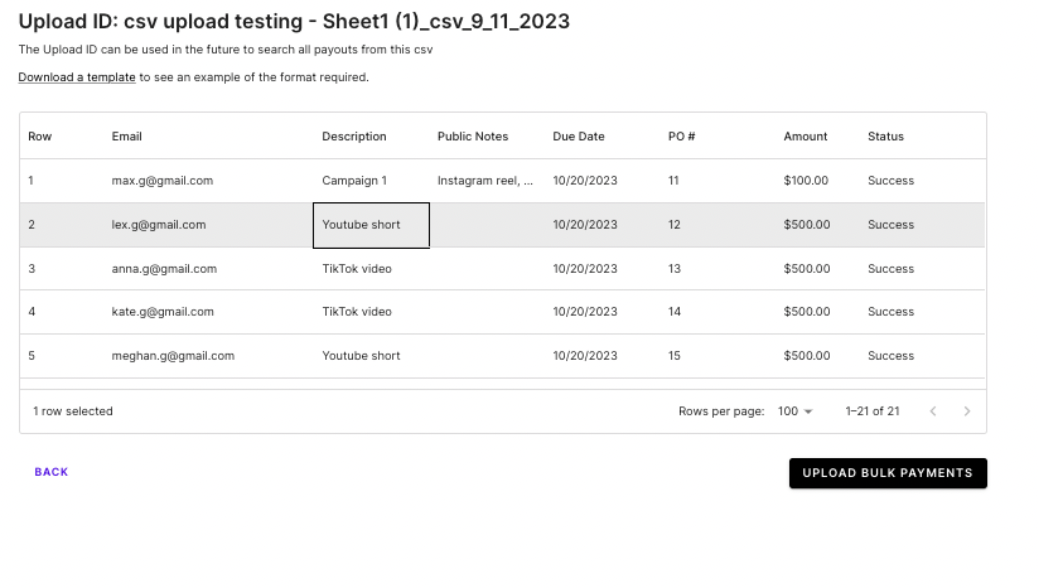Click the $100.00 amount cell

pos(806,181)
